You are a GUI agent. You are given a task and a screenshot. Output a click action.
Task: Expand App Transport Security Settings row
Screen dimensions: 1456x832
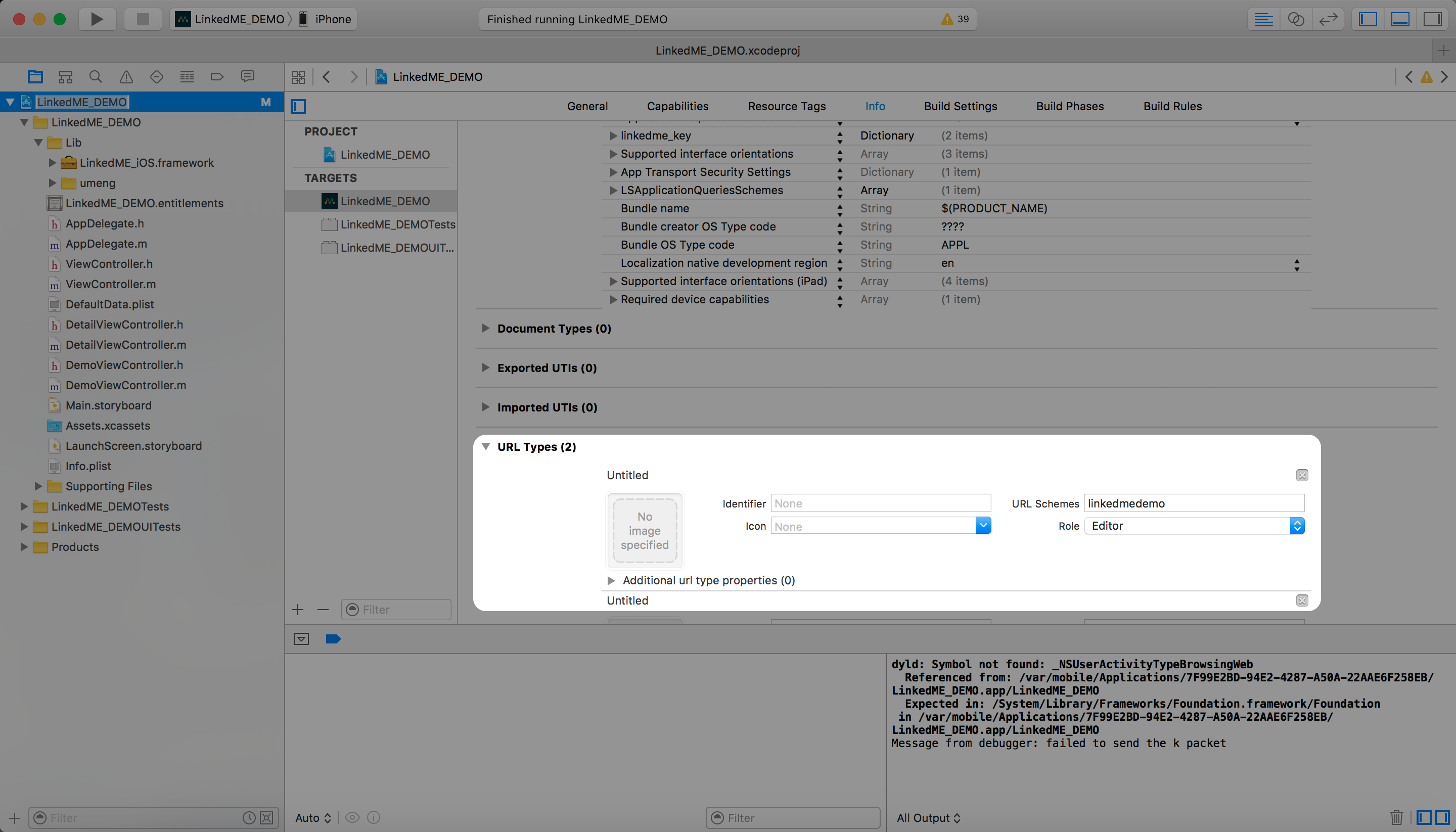pos(613,172)
